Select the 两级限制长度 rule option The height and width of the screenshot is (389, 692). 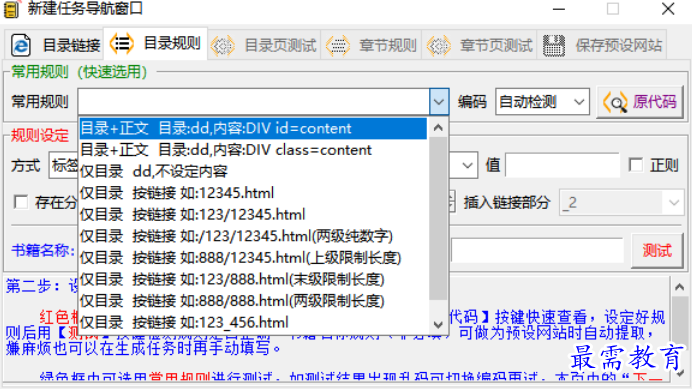[x=253, y=301]
